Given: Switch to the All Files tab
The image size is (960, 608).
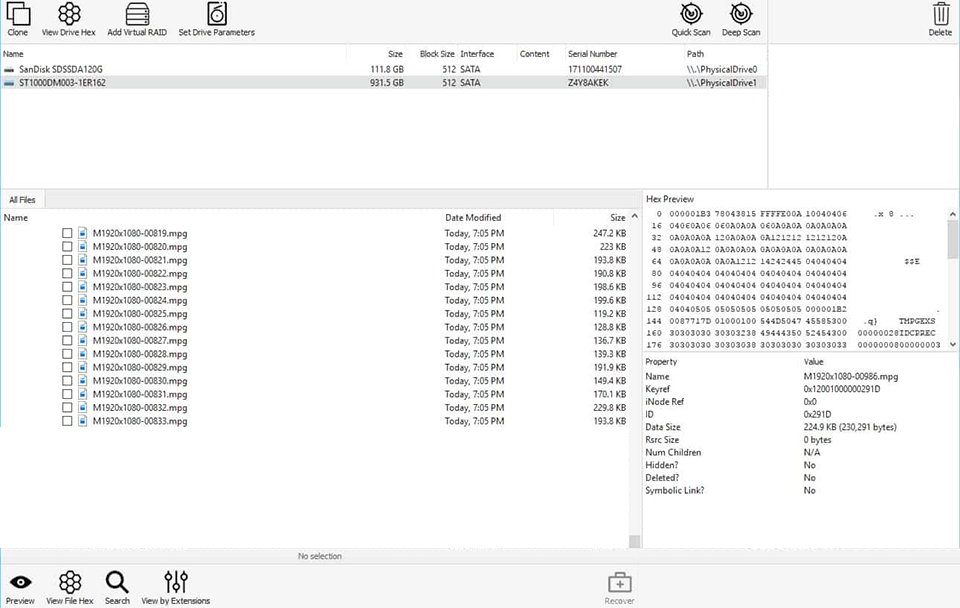Looking at the screenshot, I should click(21, 199).
